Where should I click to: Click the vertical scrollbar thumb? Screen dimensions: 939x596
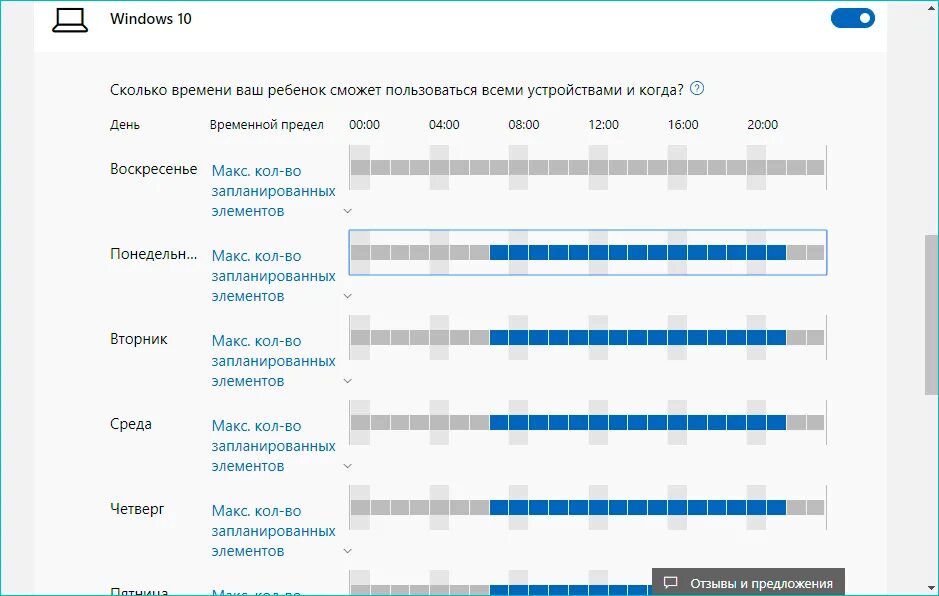coord(931,315)
